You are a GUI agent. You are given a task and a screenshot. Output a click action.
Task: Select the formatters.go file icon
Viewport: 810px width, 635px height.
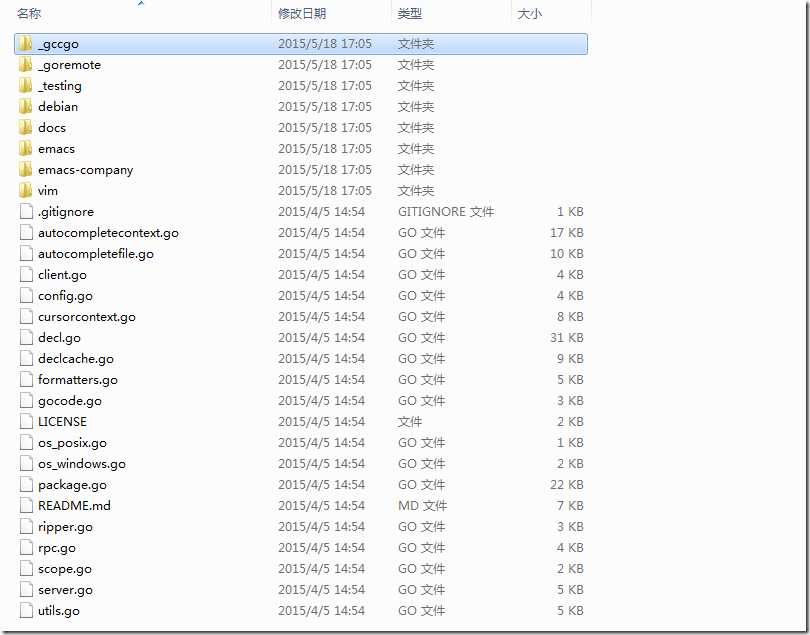(26, 380)
